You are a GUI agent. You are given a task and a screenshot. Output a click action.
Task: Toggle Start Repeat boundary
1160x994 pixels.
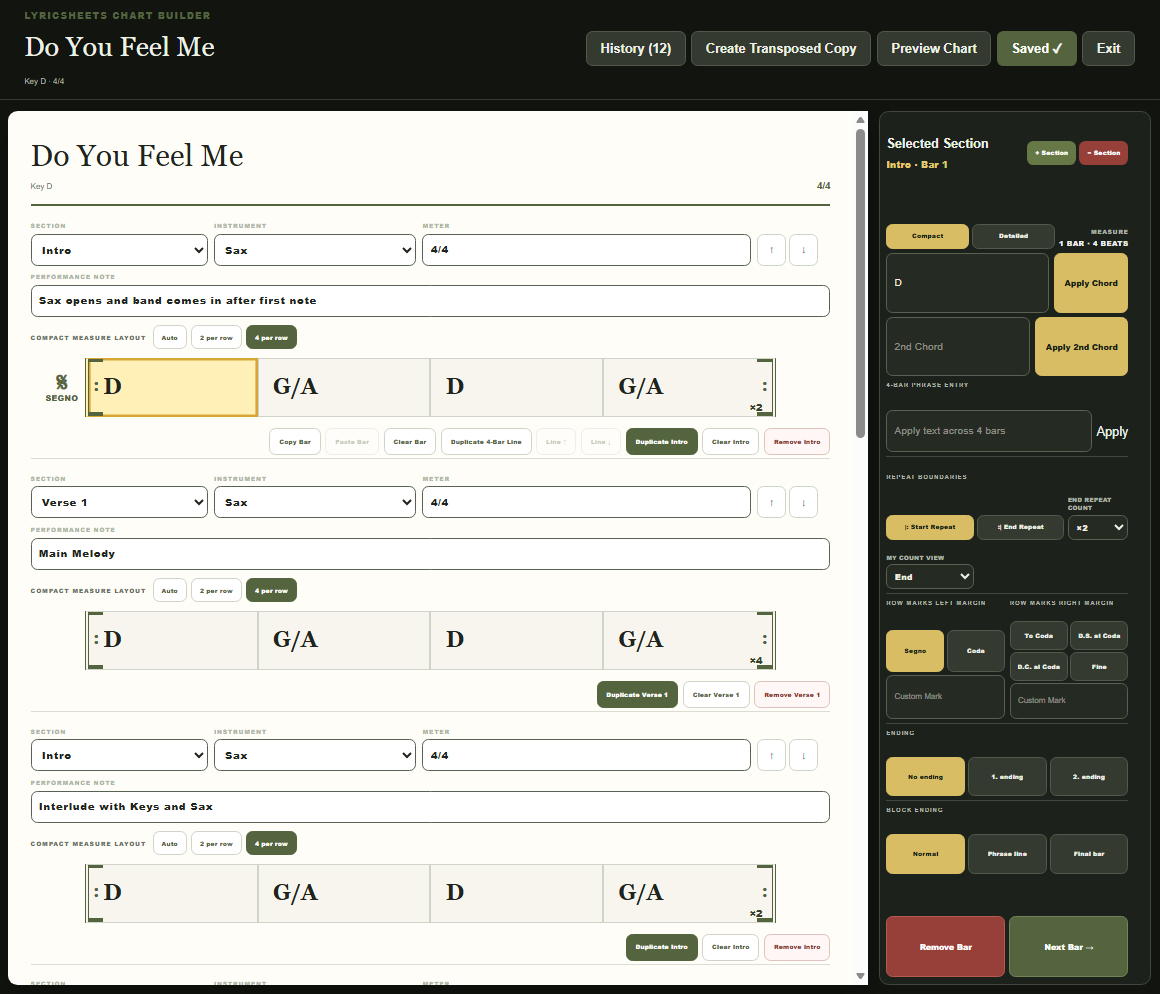930,527
